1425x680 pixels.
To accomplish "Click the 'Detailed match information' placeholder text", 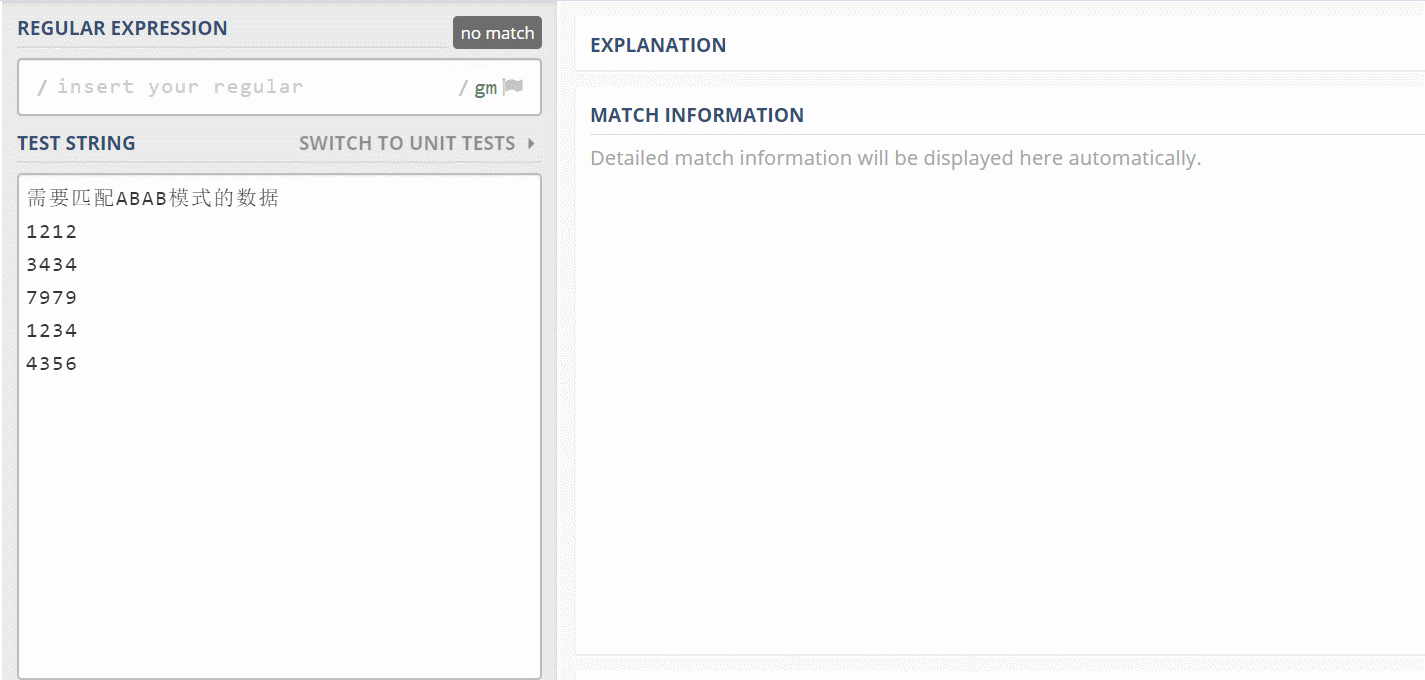I will (x=895, y=158).
